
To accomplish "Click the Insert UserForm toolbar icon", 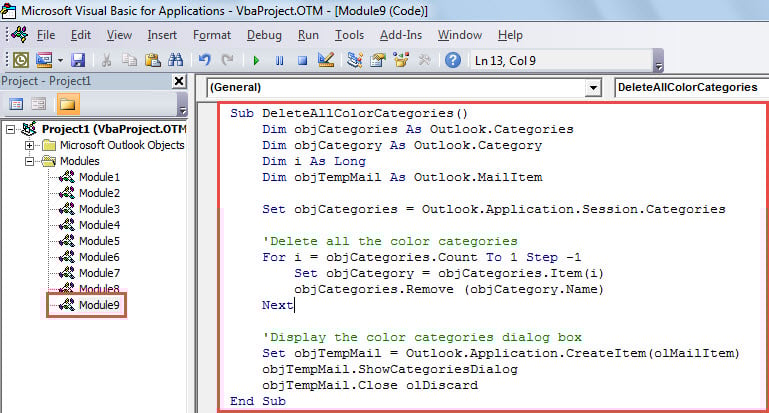I will point(44,60).
